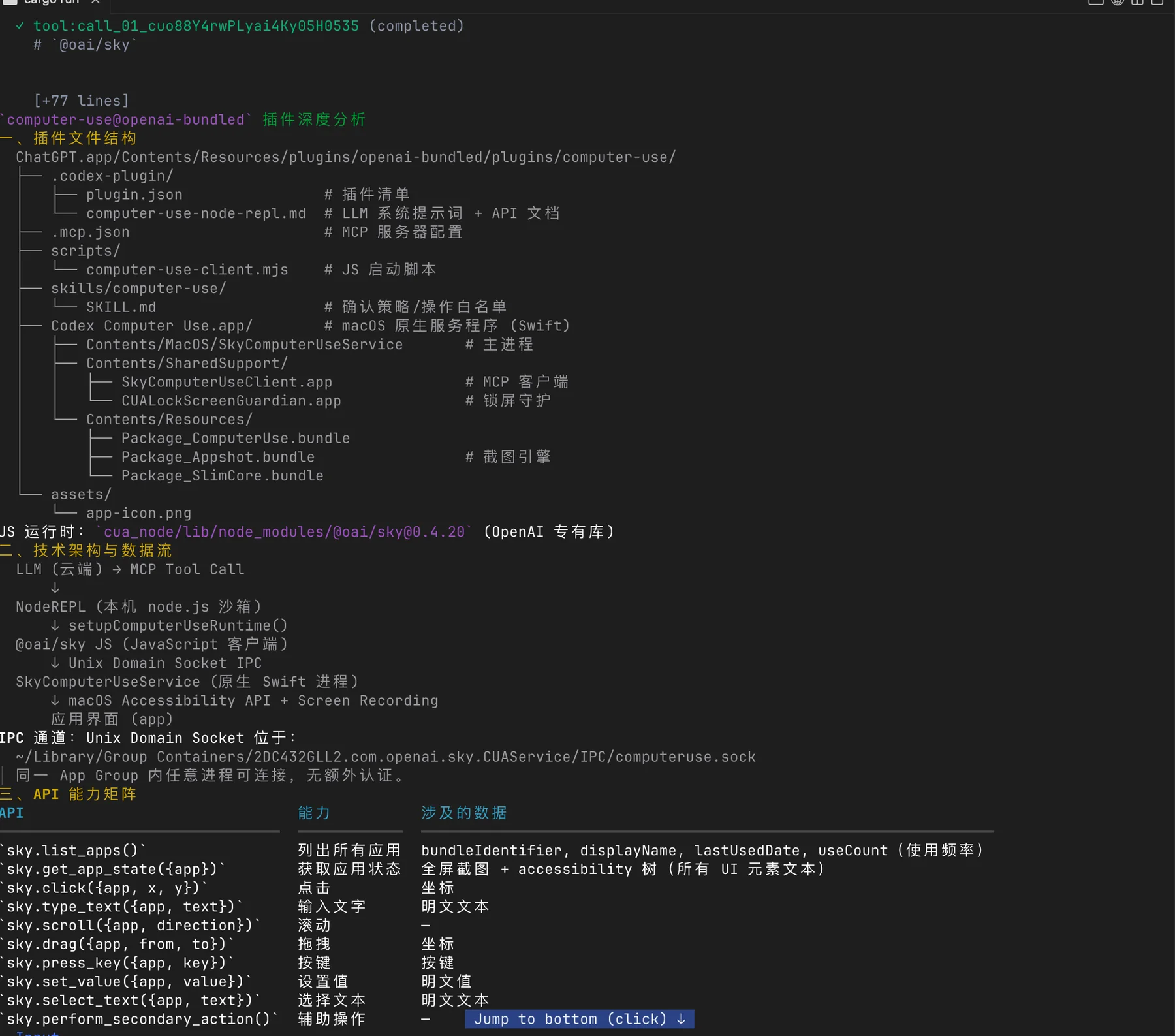Click the "Unix Domain Socket IPC" line

[x=165, y=663]
